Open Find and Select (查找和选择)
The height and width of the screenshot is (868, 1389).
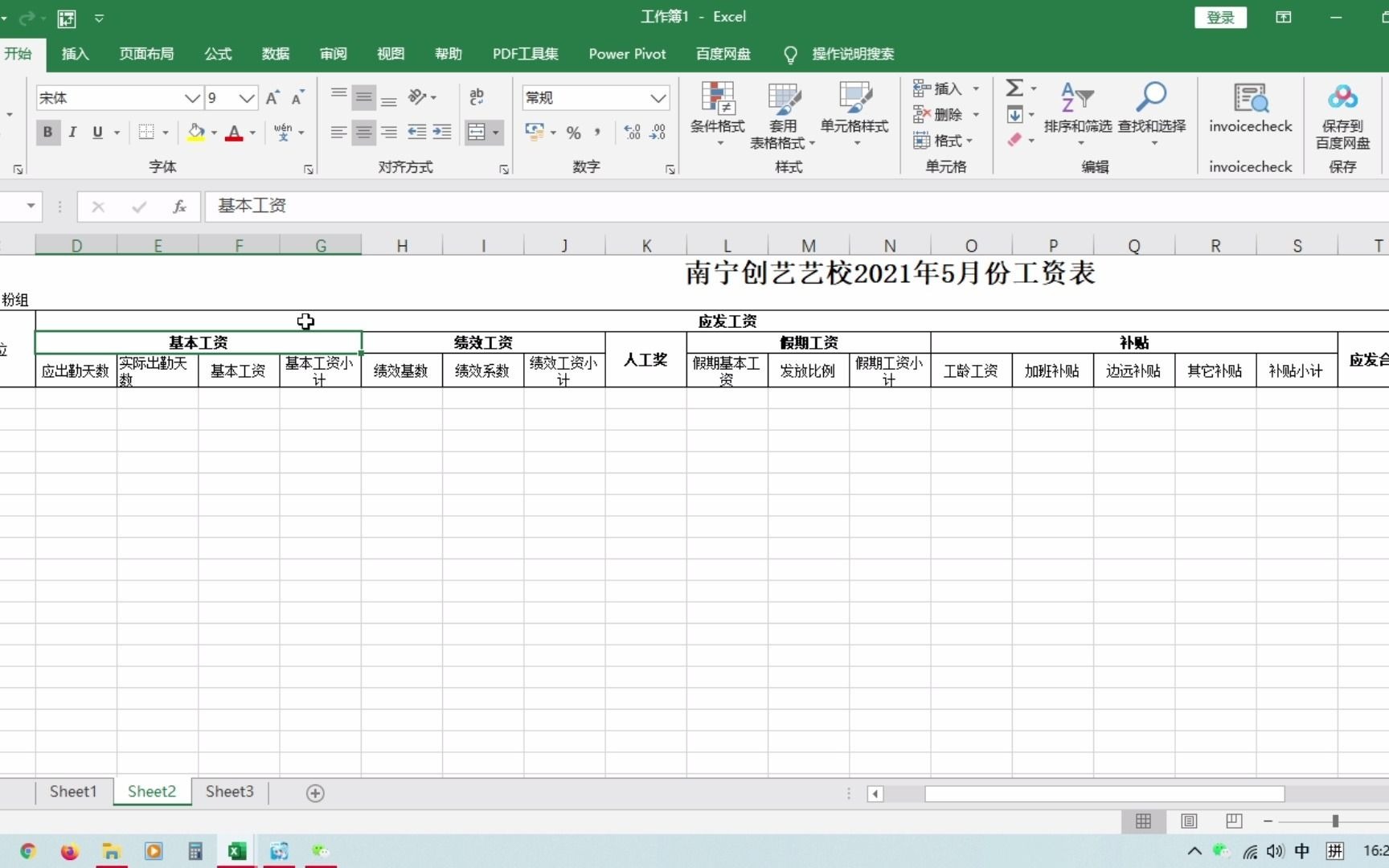coord(1152,115)
